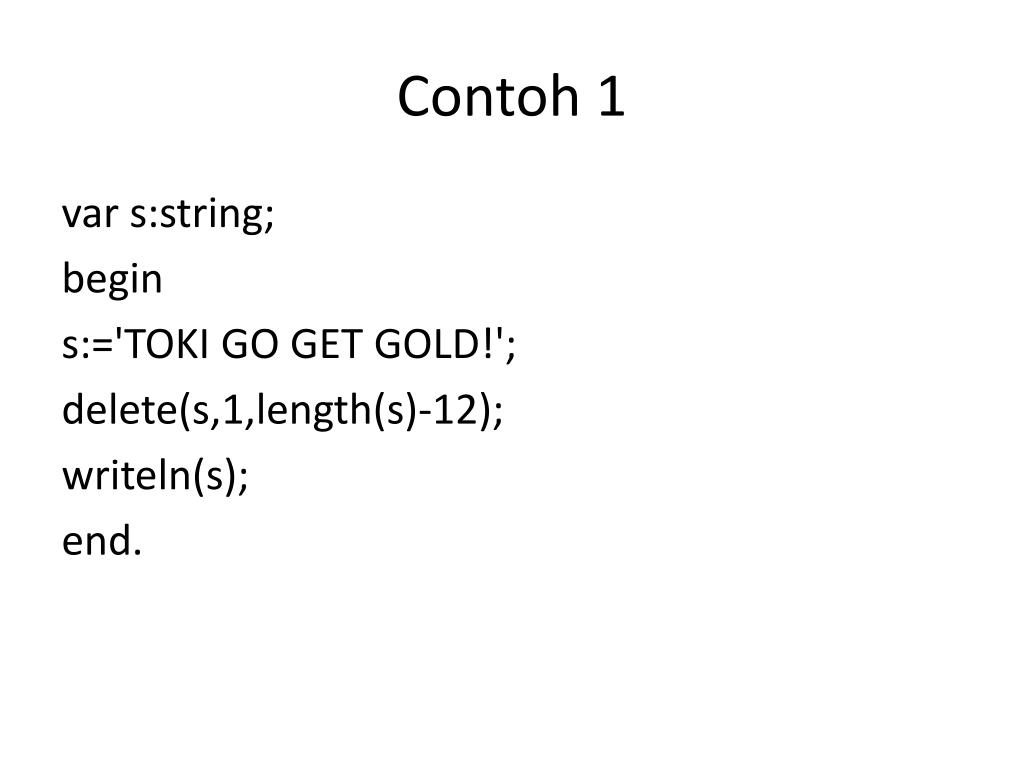1024x768 pixels.
Task: Click the word "var" in the first line
Action: tap(90, 216)
